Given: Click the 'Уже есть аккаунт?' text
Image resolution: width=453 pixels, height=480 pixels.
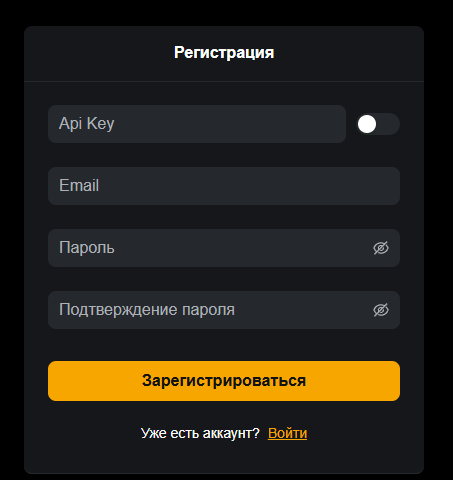Looking at the screenshot, I should pos(200,433).
